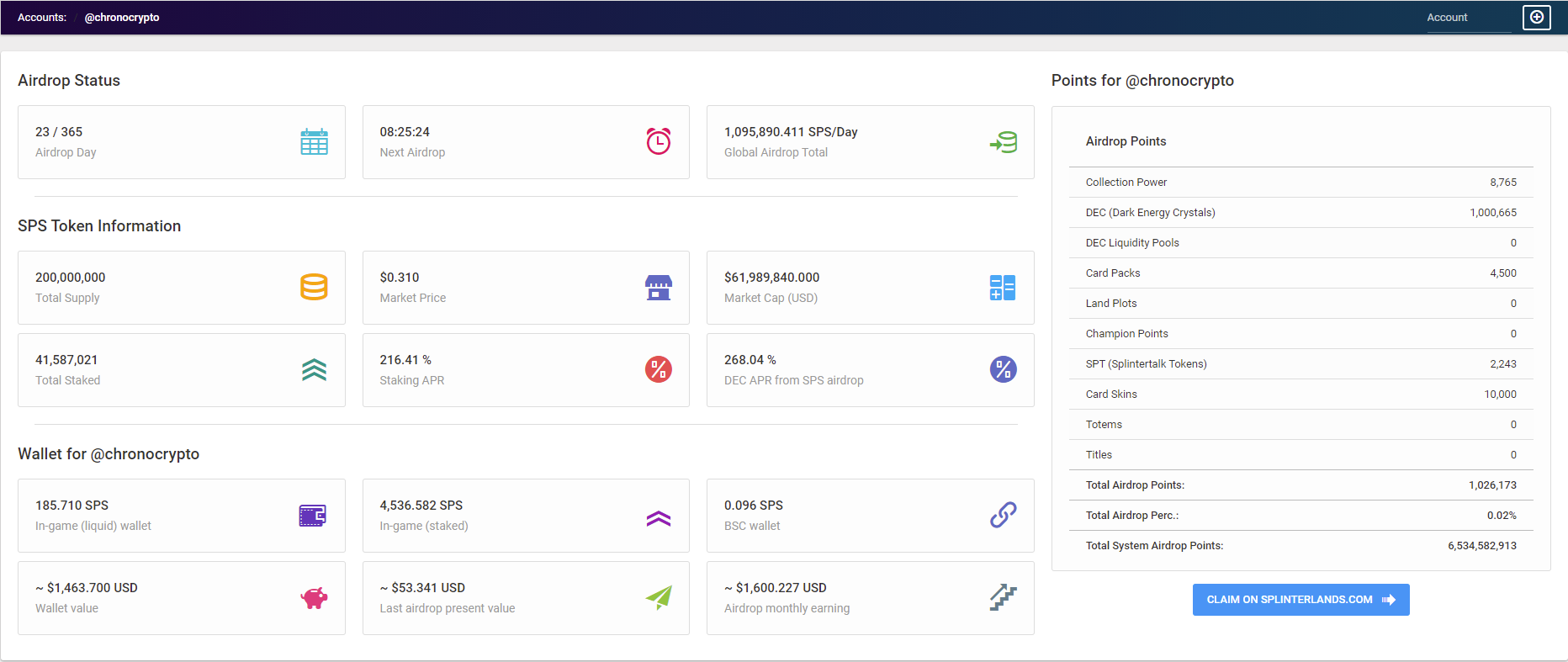Focus the Account input field
The width and height of the screenshot is (1568, 662).
(x=1469, y=18)
